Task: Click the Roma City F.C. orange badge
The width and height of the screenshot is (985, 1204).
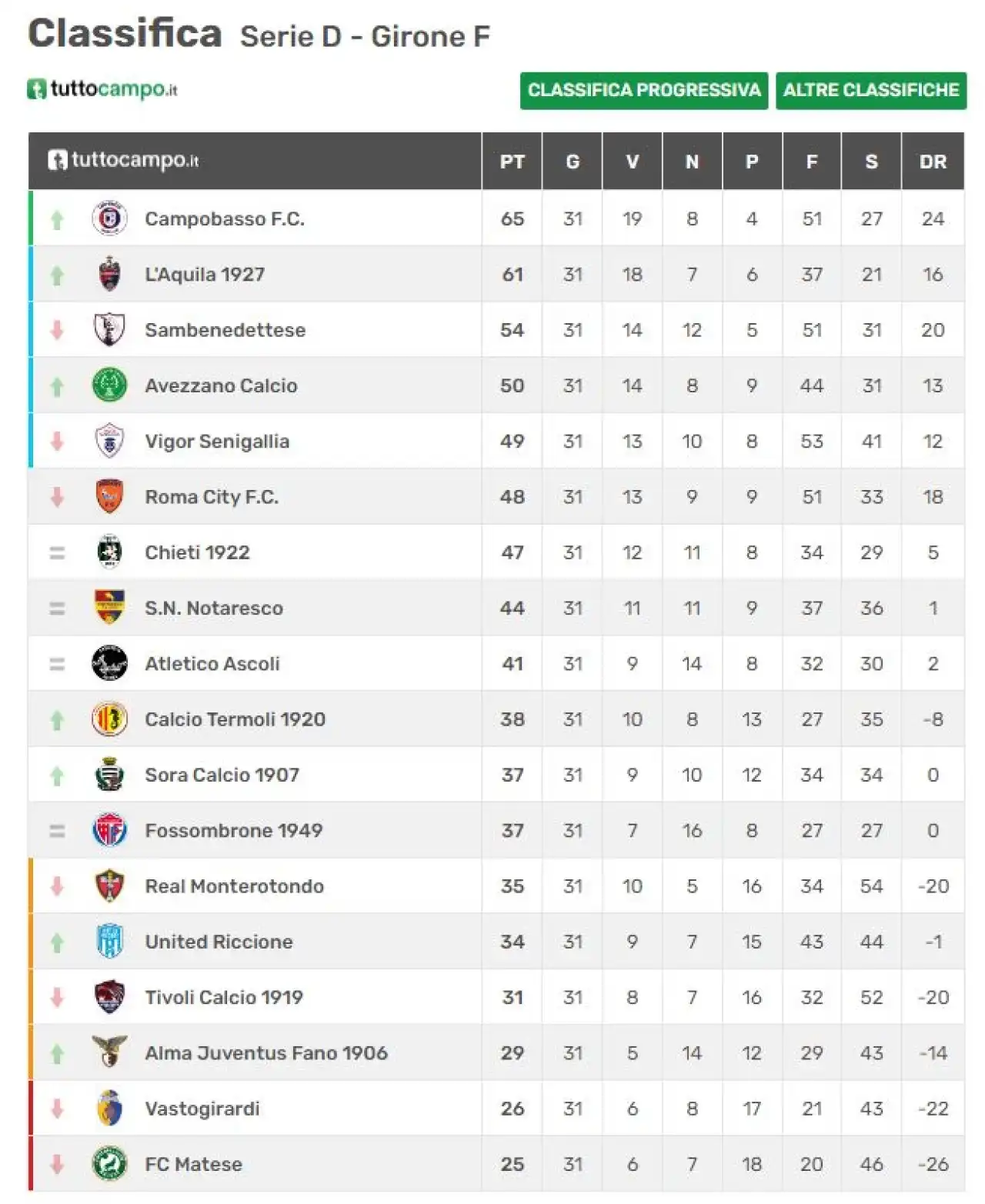Action: [109, 496]
